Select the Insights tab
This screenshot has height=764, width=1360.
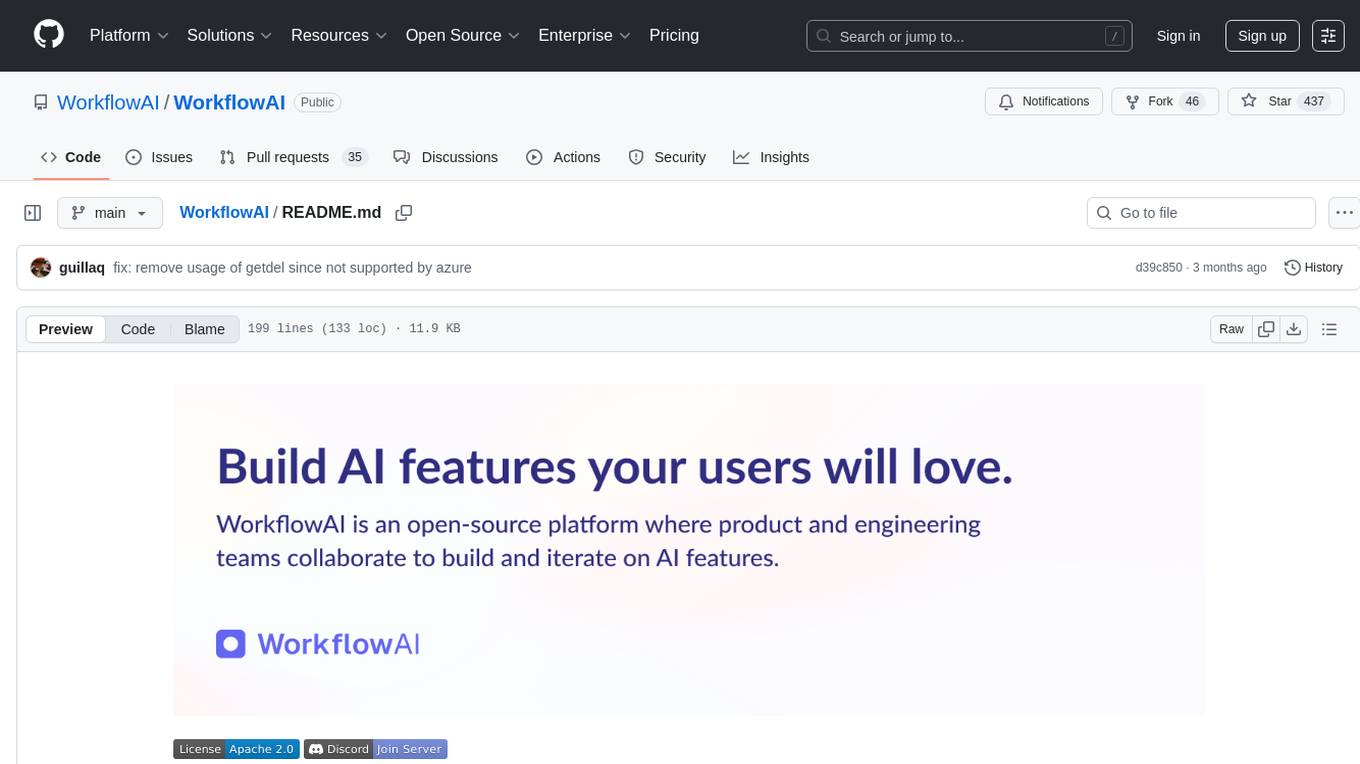771,157
